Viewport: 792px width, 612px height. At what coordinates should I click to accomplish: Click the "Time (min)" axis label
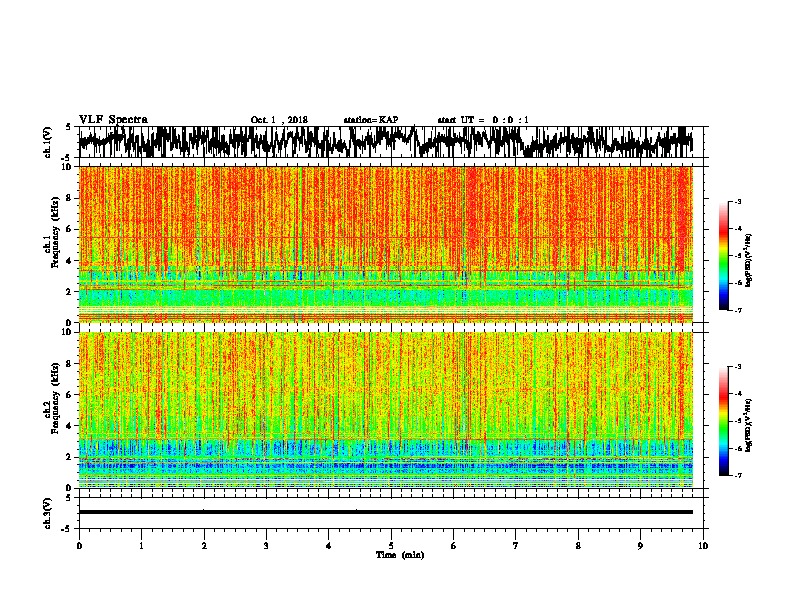click(400, 555)
